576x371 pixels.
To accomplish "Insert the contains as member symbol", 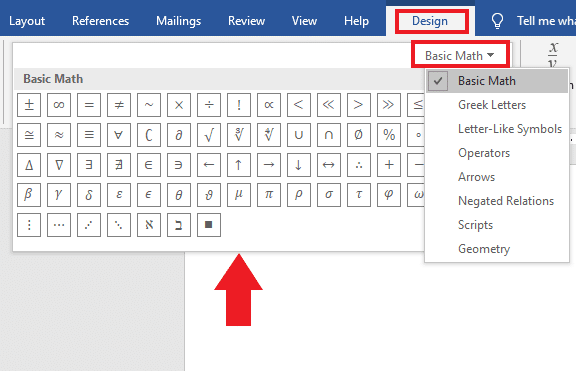I will [x=179, y=165].
